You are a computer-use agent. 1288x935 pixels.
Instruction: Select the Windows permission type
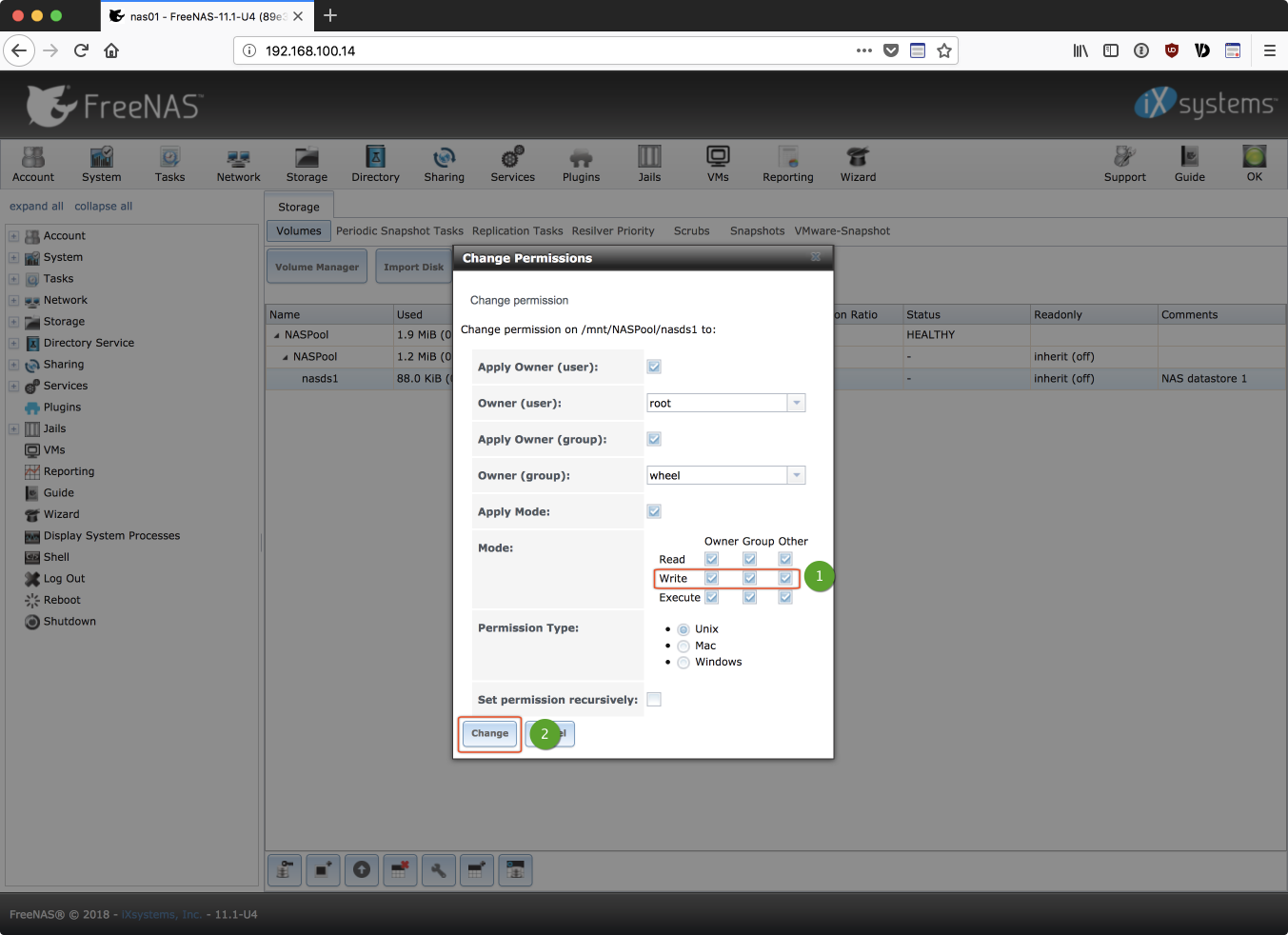[684, 663]
